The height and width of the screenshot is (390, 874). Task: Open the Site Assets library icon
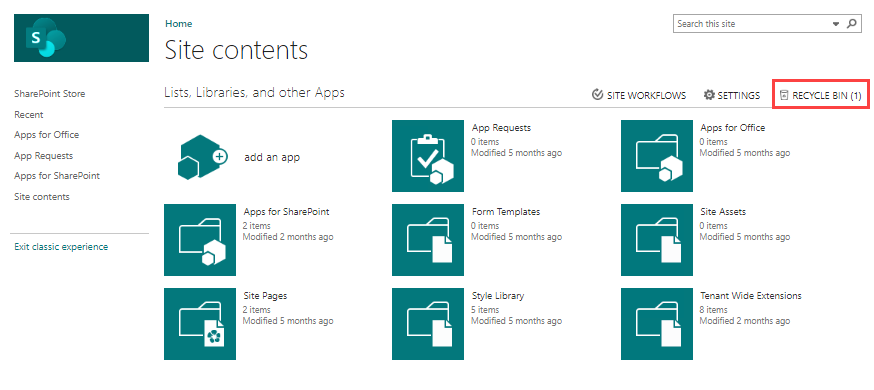click(x=657, y=240)
